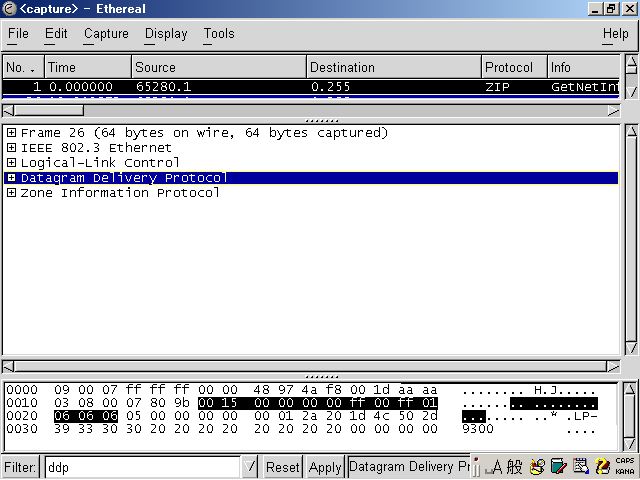Select the Logical-Link Control row text
The image size is (640, 480).
pos(100,162)
